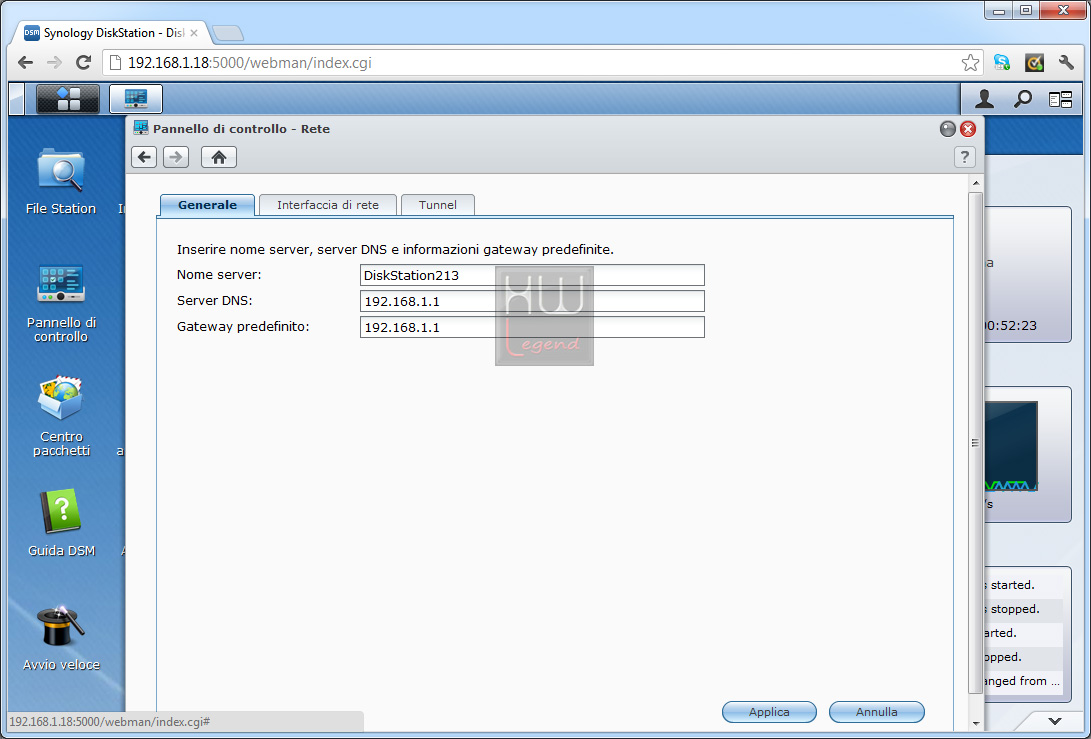Screen dimensions: 1091x739
Task: Go back in Control Panel window
Action: point(144,157)
